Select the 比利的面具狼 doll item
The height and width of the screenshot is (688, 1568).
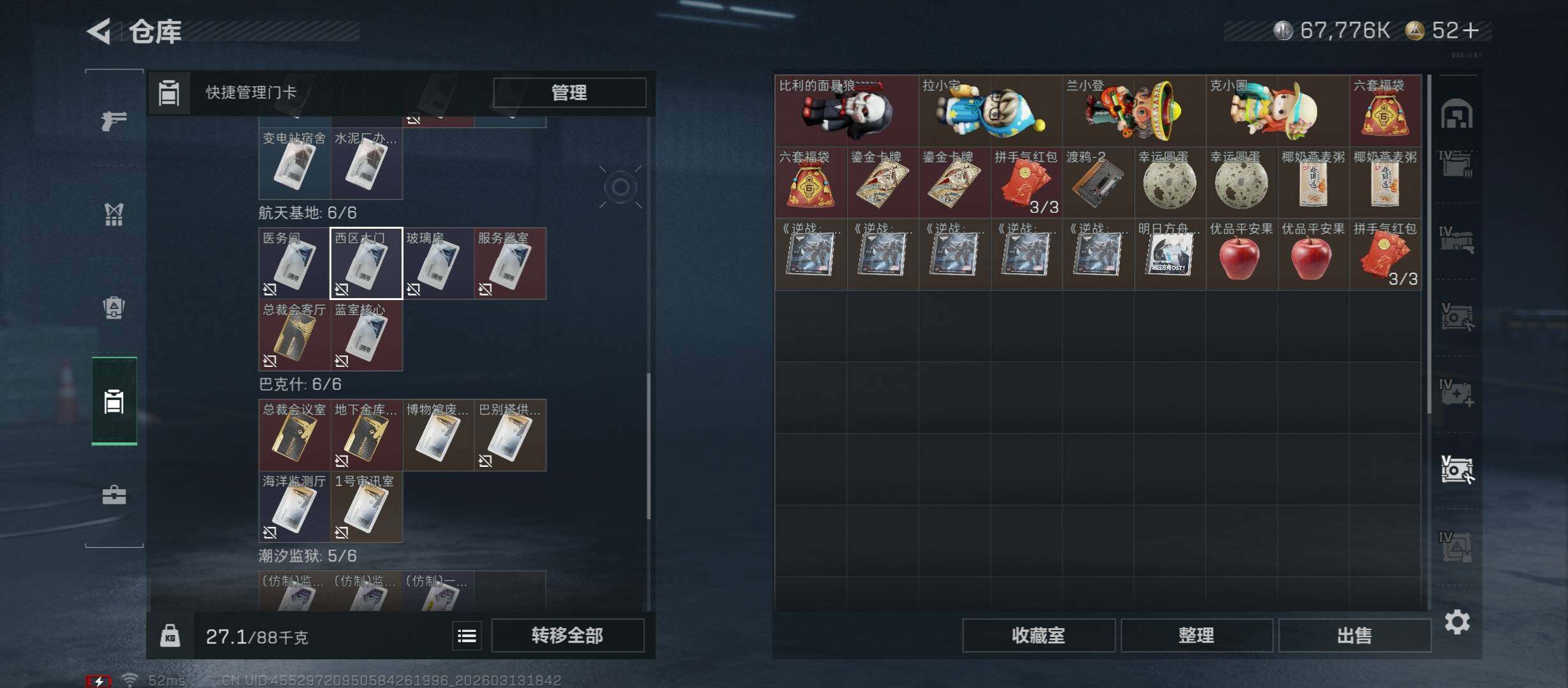[x=846, y=111]
